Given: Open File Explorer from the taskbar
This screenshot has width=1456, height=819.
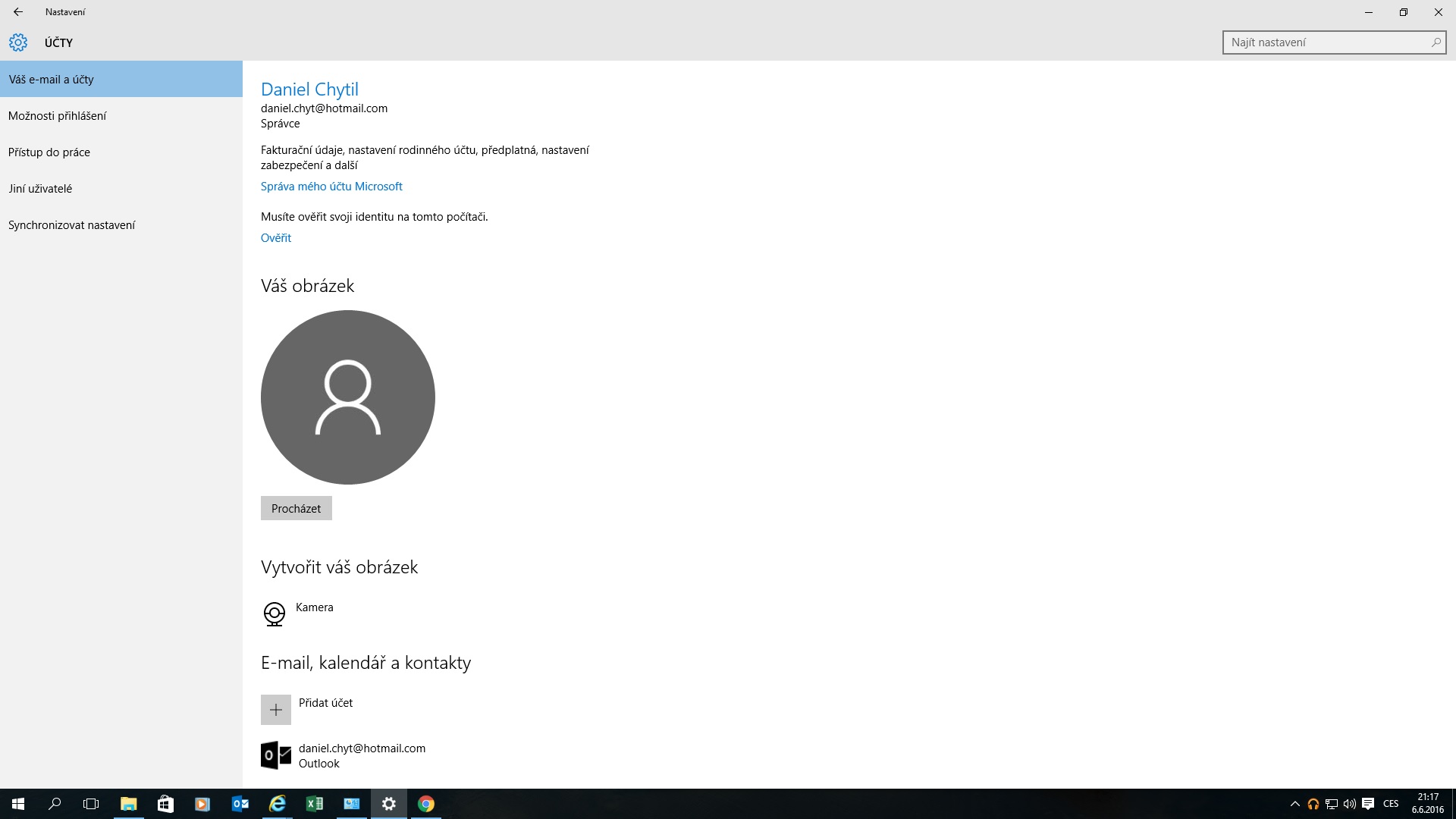Looking at the screenshot, I should (x=128, y=804).
